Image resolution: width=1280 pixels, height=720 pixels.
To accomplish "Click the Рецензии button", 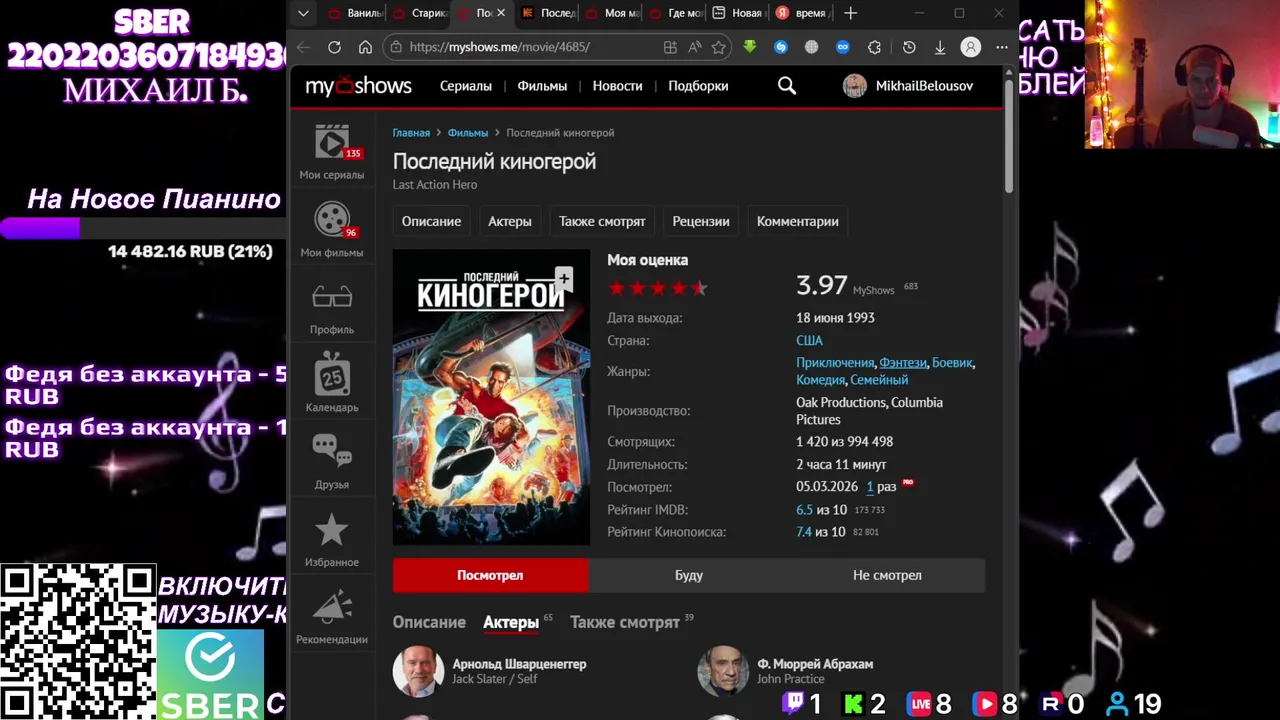I will pos(701,221).
